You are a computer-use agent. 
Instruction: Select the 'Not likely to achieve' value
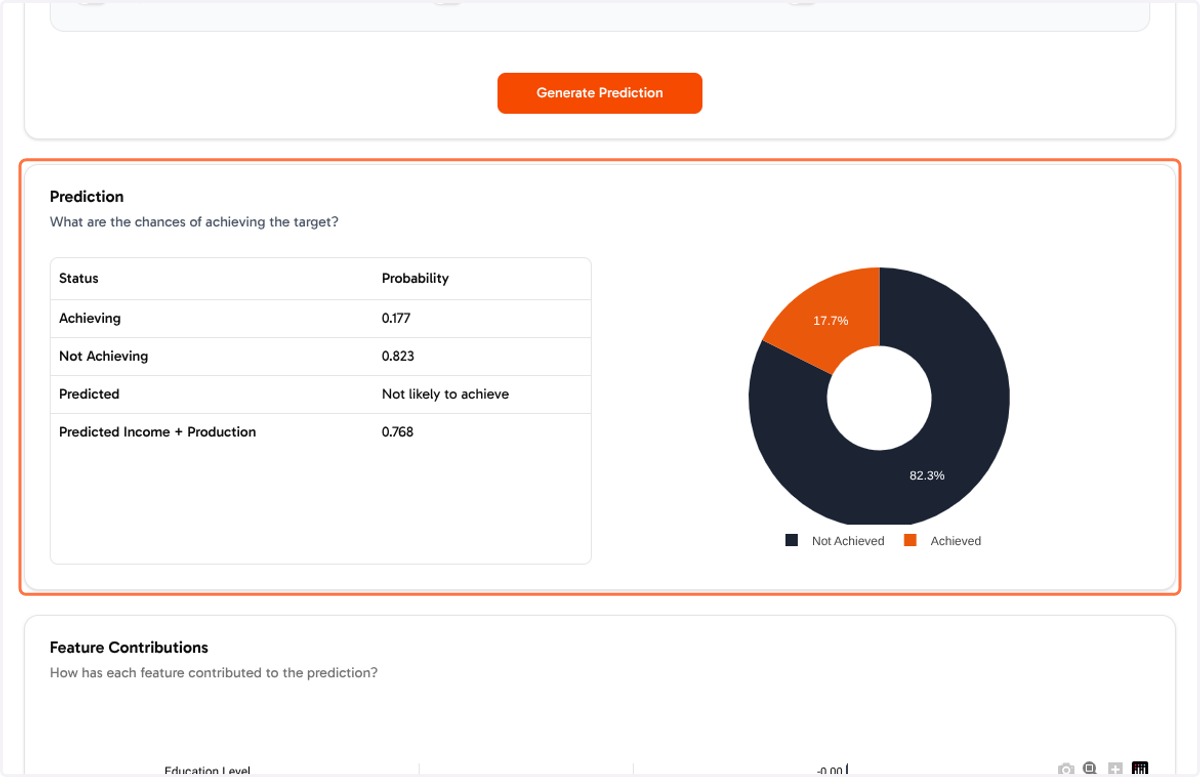click(x=445, y=394)
